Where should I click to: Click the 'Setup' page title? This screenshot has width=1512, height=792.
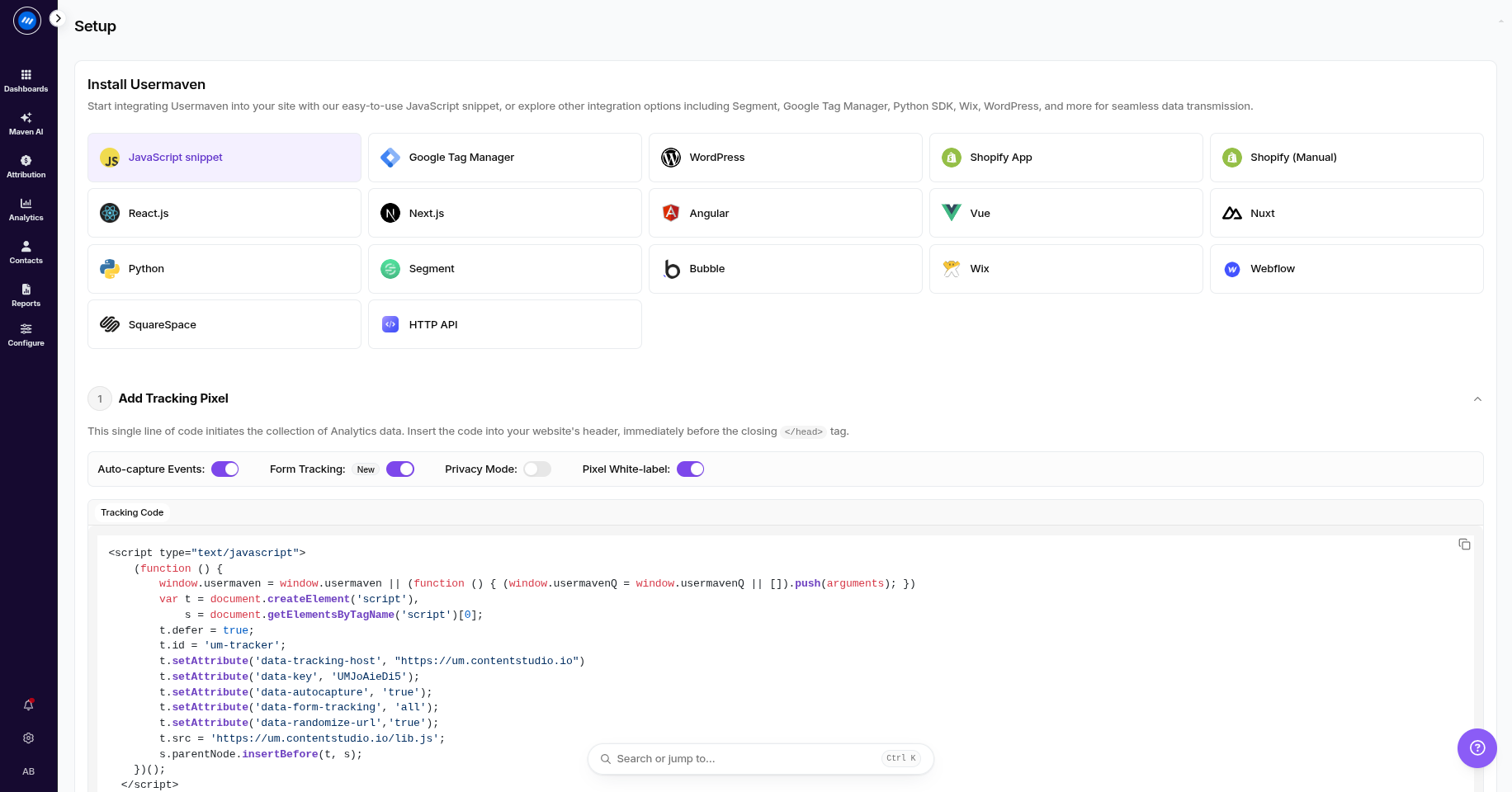coord(95,26)
